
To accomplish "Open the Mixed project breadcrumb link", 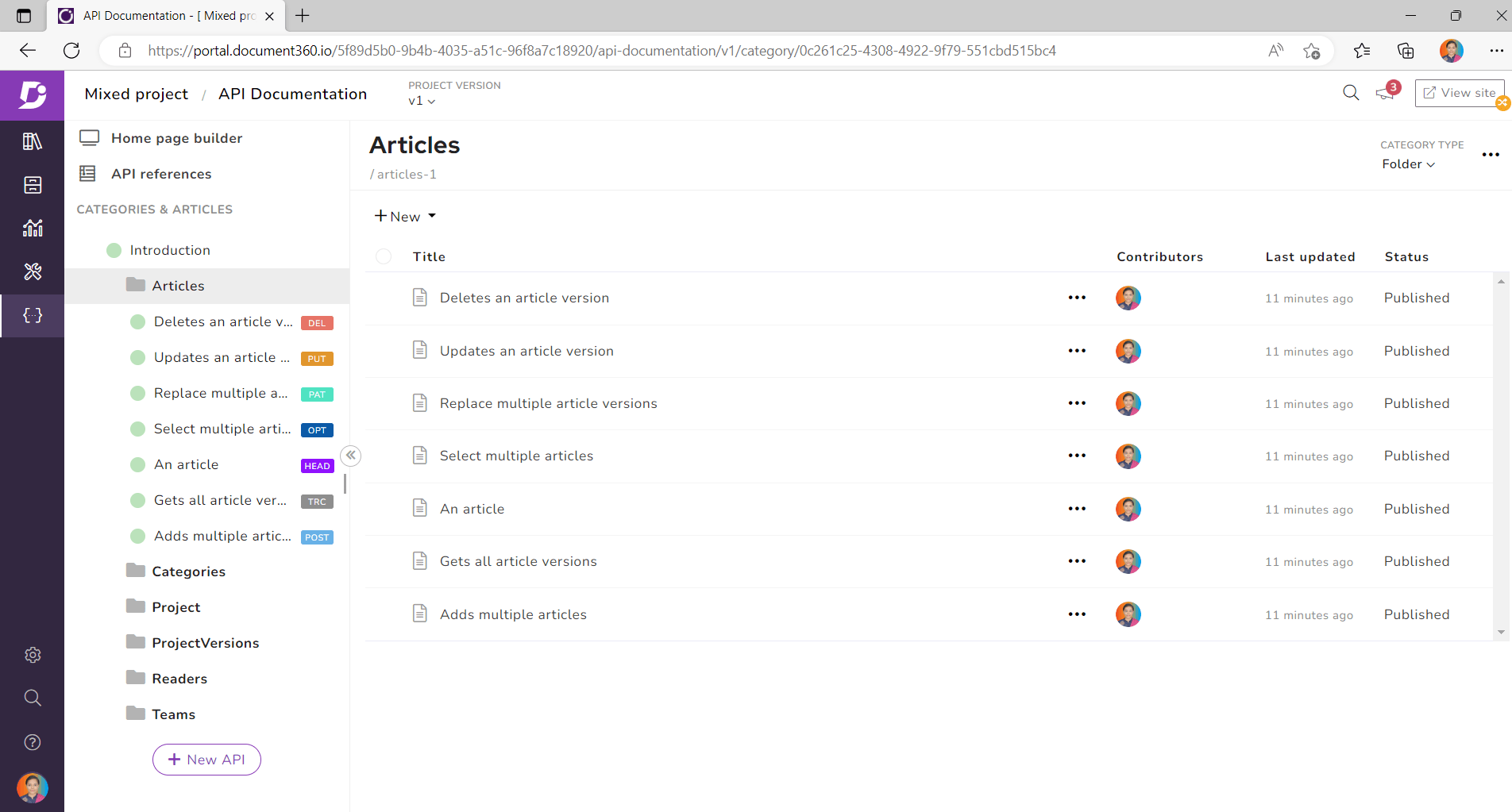I will 137,94.
